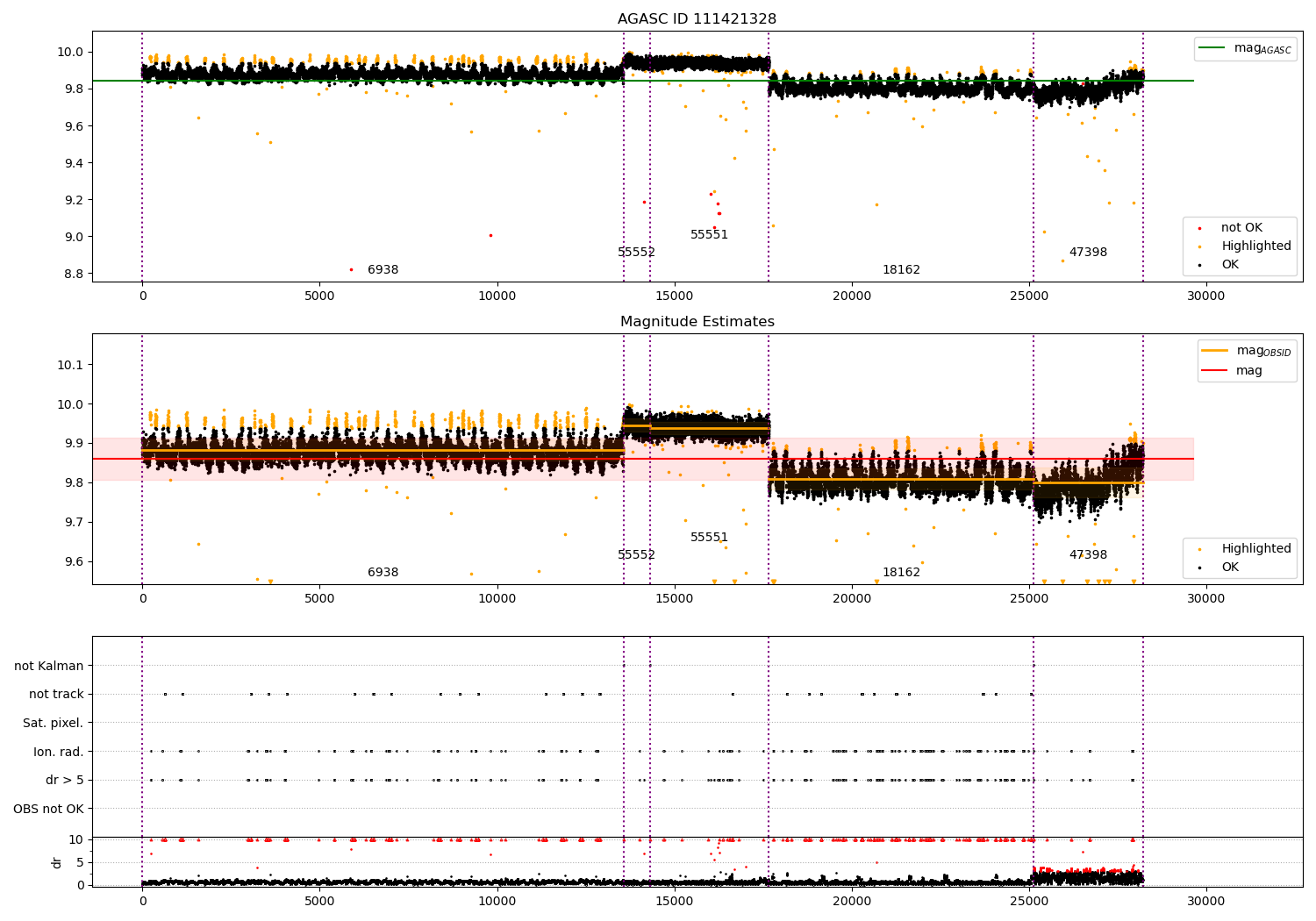The height and width of the screenshot is (921, 1316).
Task: Click the 9.2 y-axis tick label
Action: tap(74, 200)
